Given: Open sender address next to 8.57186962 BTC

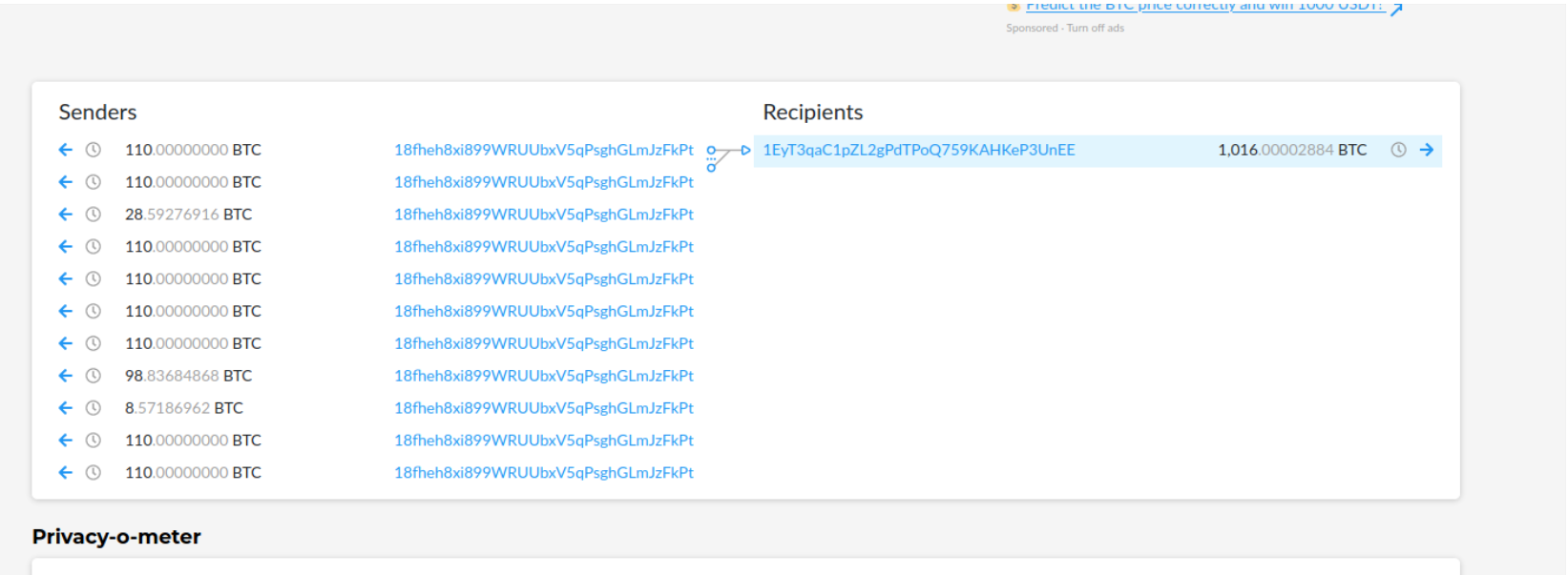Looking at the screenshot, I should (x=543, y=408).
